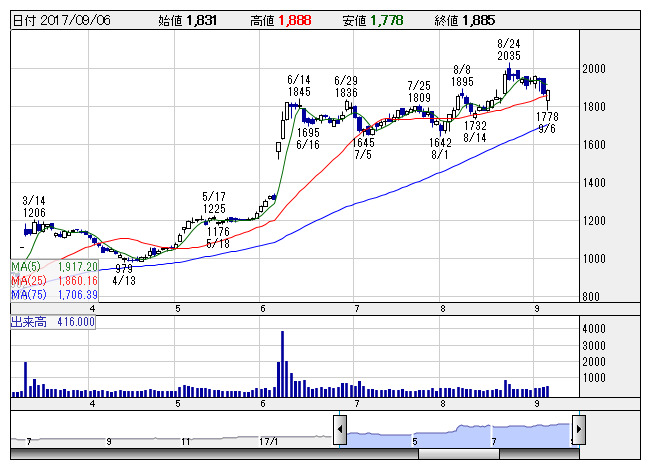Click the 17/1 label in the navigator
This screenshot has height=469, width=652.
point(269,441)
